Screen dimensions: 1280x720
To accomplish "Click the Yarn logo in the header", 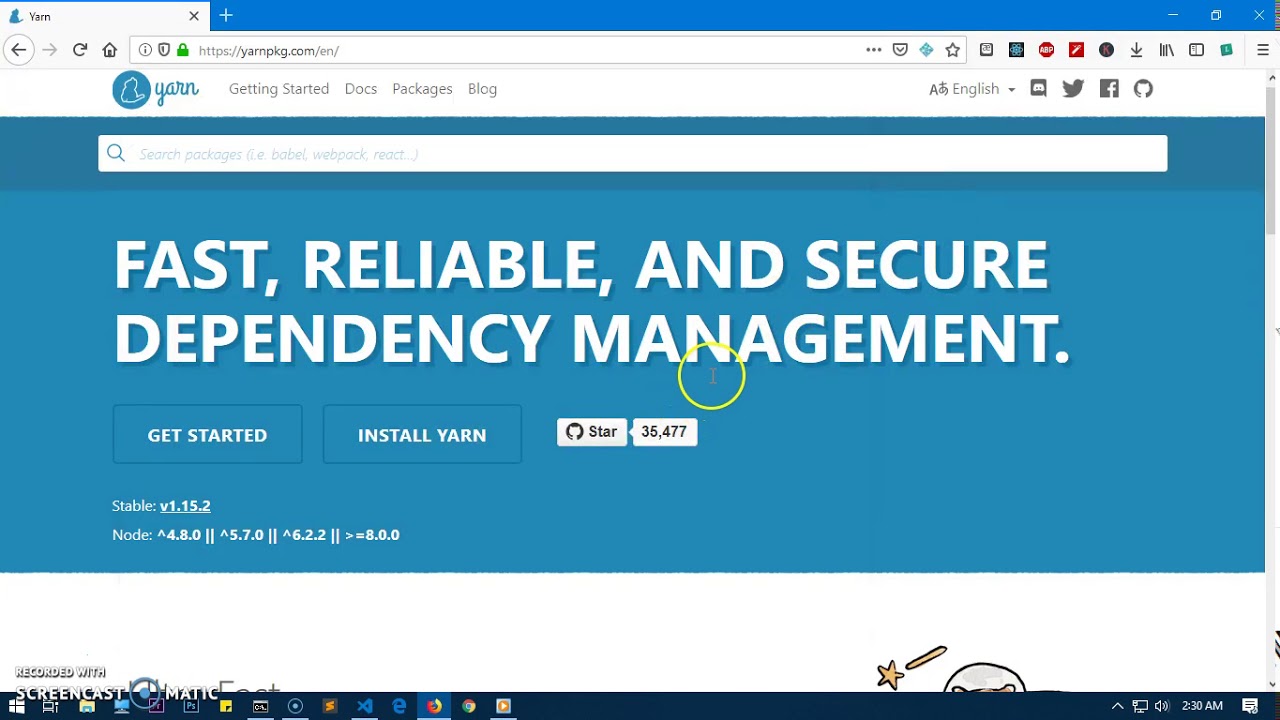I will coord(155,90).
